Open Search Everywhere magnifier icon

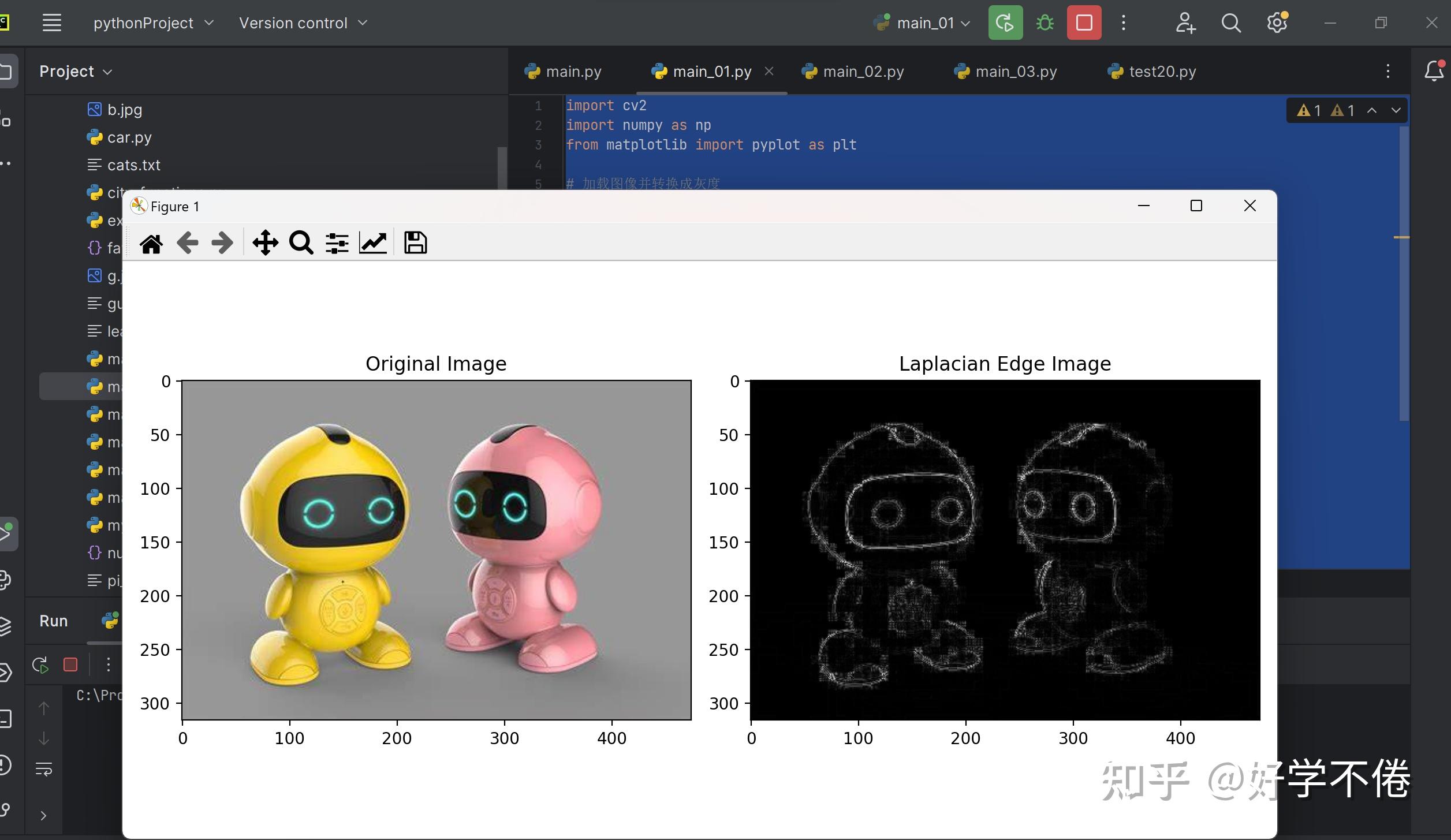click(x=1231, y=23)
